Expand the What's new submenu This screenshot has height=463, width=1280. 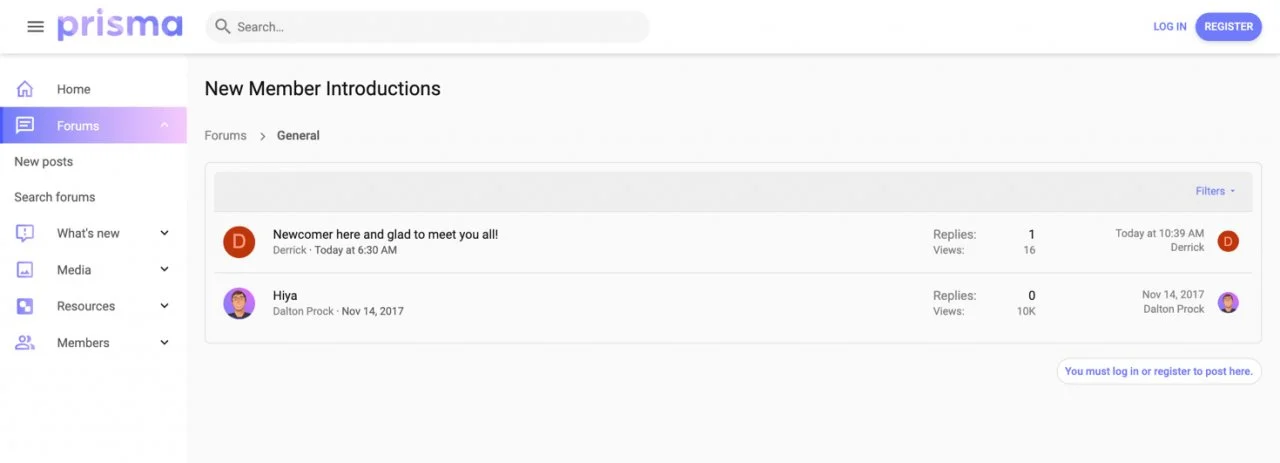coord(165,233)
